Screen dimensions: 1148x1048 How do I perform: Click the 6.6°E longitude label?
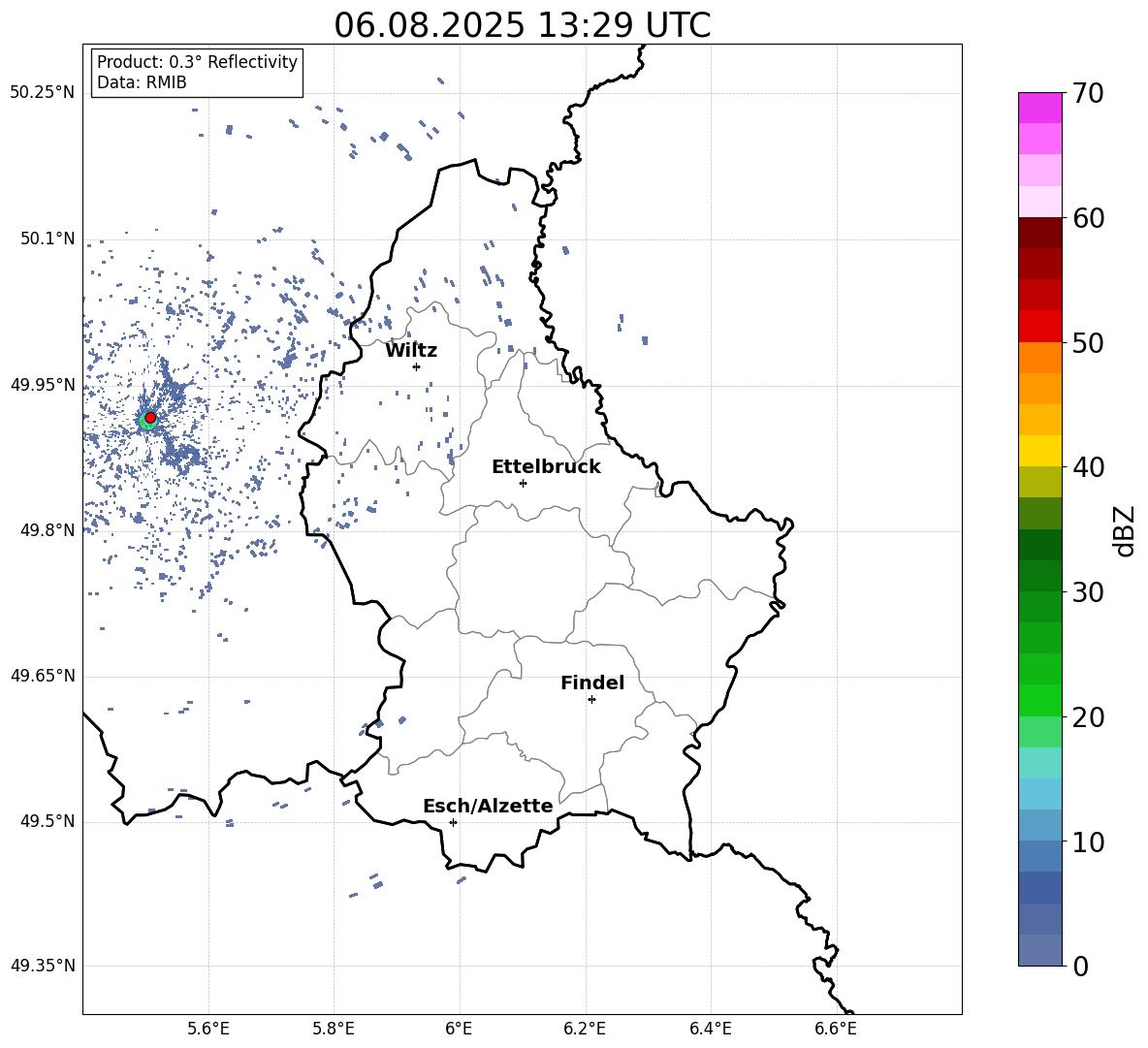(836, 1030)
